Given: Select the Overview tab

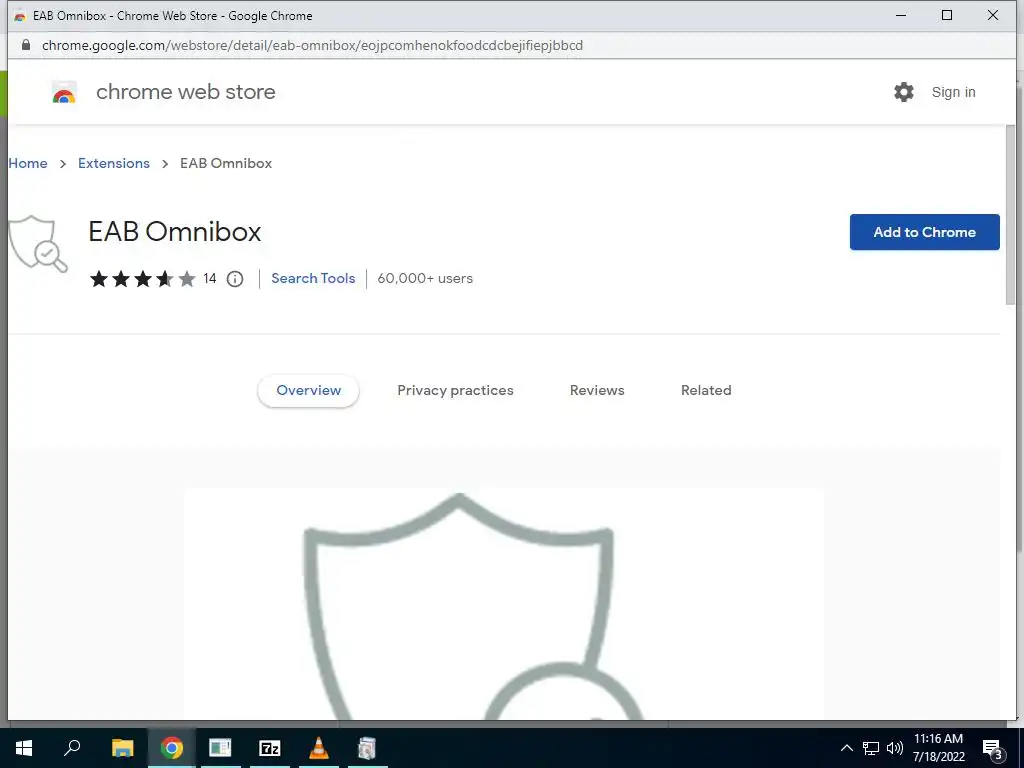Looking at the screenshot, I should (308, 391).
